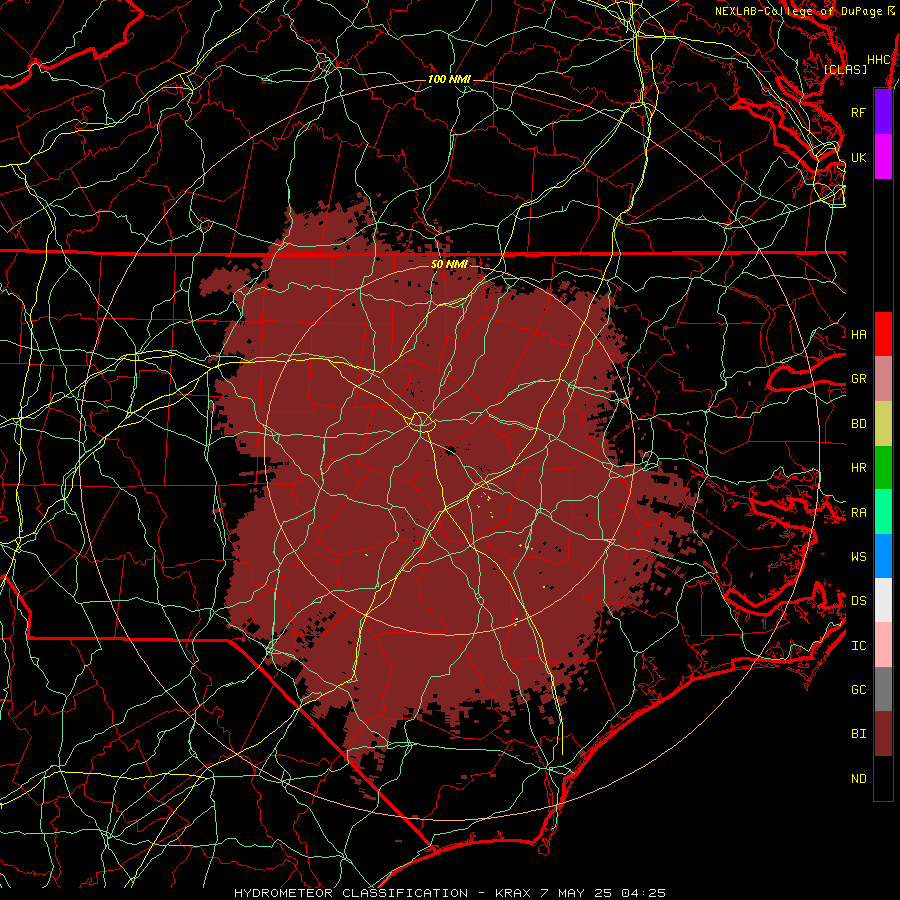Click the Hydrometeor Classification KRAX timestamp caption
The height and width of the screenshot is (900, 900).
(450, 893)
